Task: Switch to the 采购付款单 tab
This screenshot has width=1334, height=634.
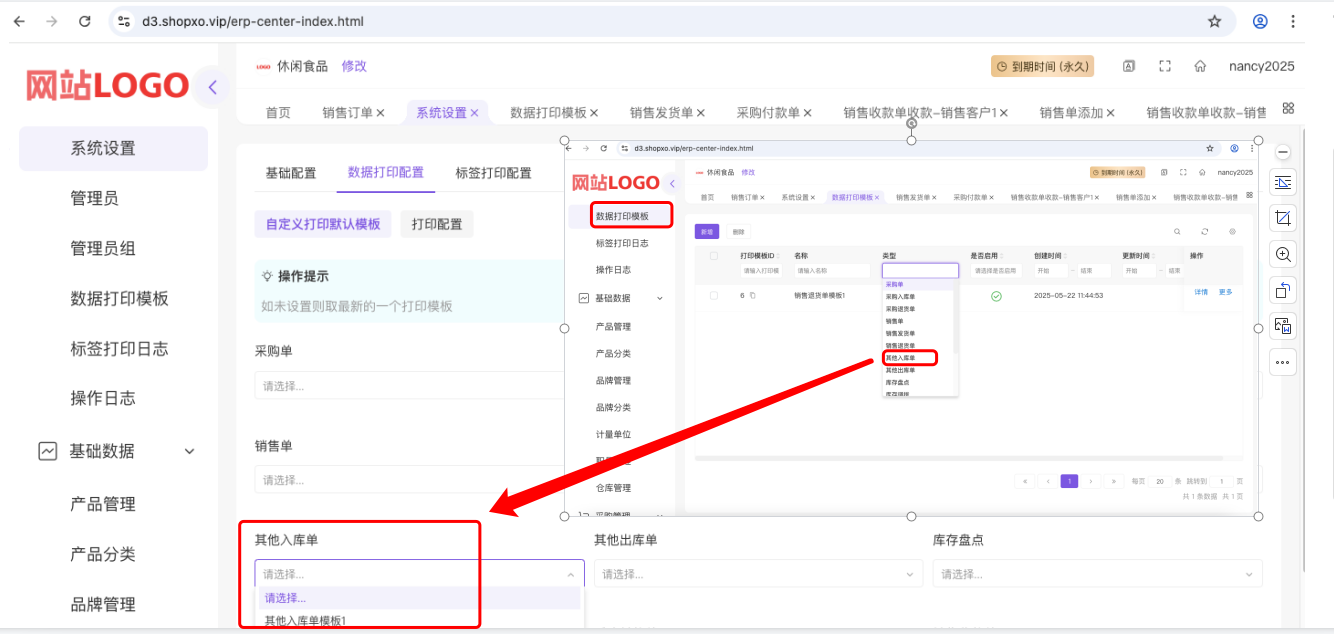Action: click(768, 113)
